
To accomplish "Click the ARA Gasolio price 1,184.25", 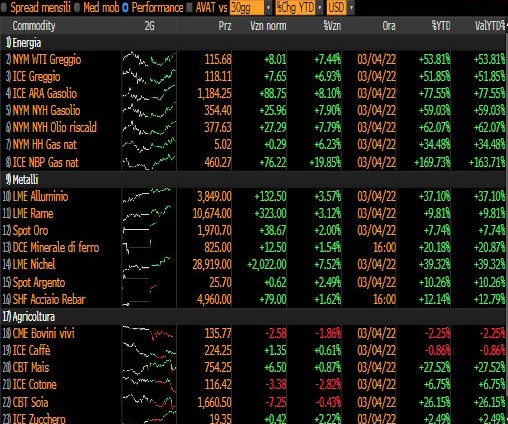I will coord(214,93).
